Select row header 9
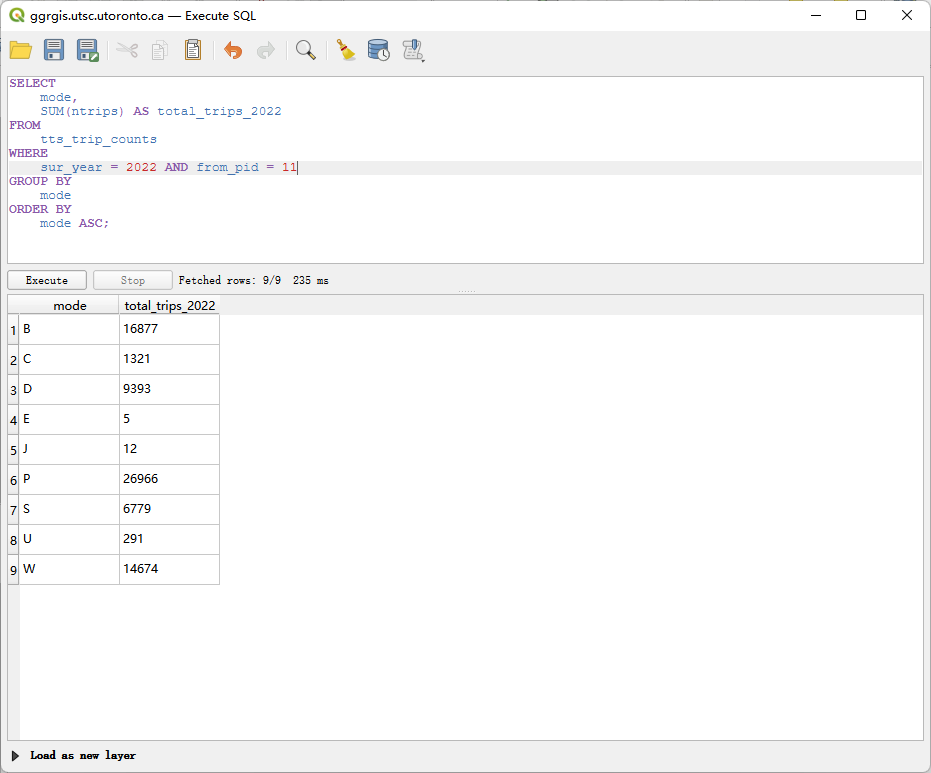 click(x=13, y=570)
